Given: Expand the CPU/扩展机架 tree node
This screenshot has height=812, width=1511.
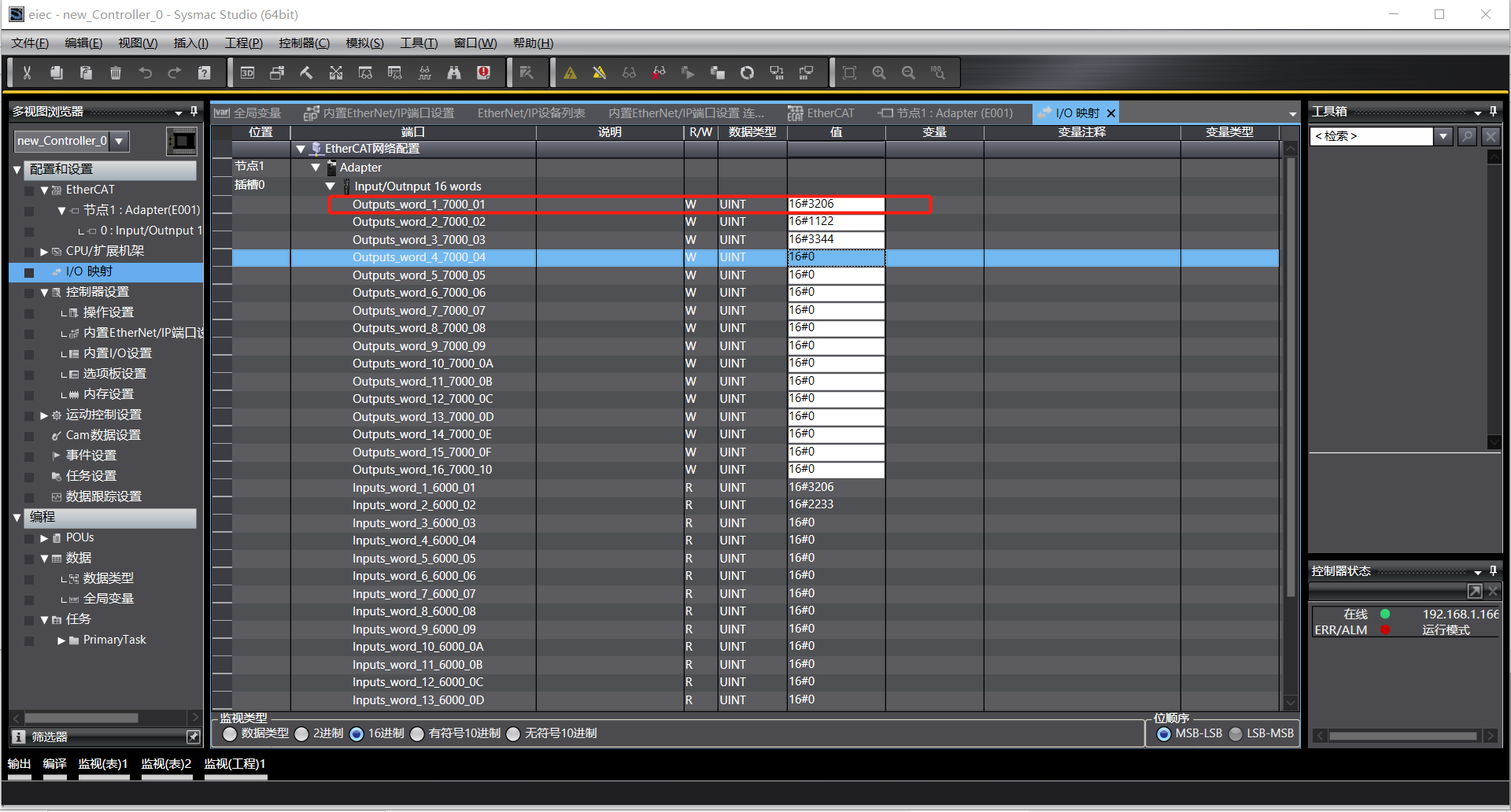Looking at the screenshot, I should point(45,252).
